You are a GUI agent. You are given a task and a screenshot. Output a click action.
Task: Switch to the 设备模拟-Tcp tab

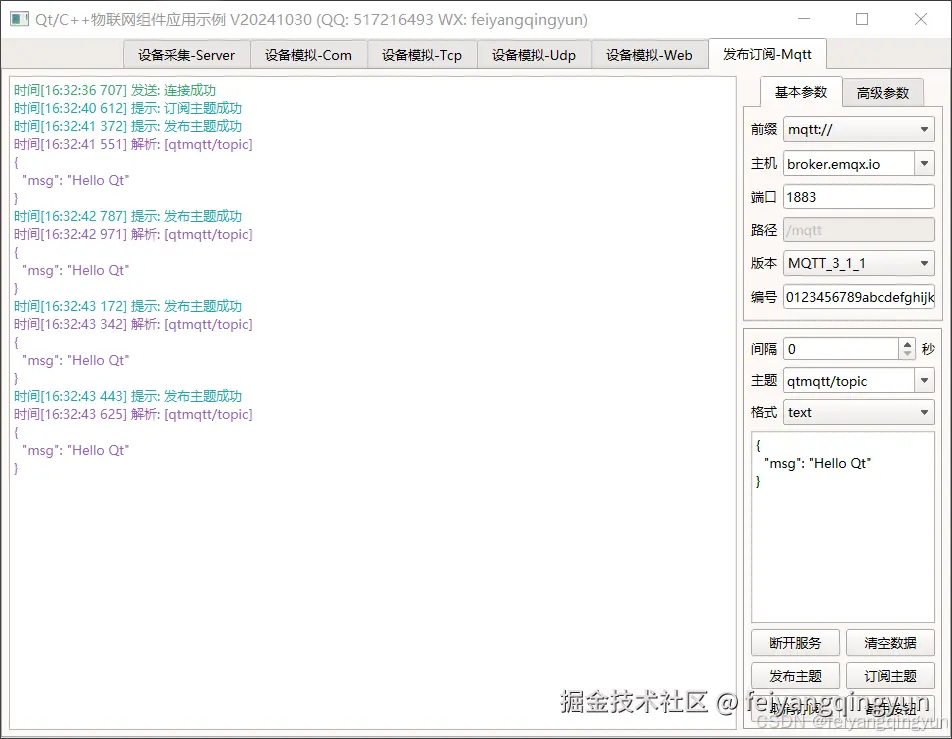(x=422, y=55)
